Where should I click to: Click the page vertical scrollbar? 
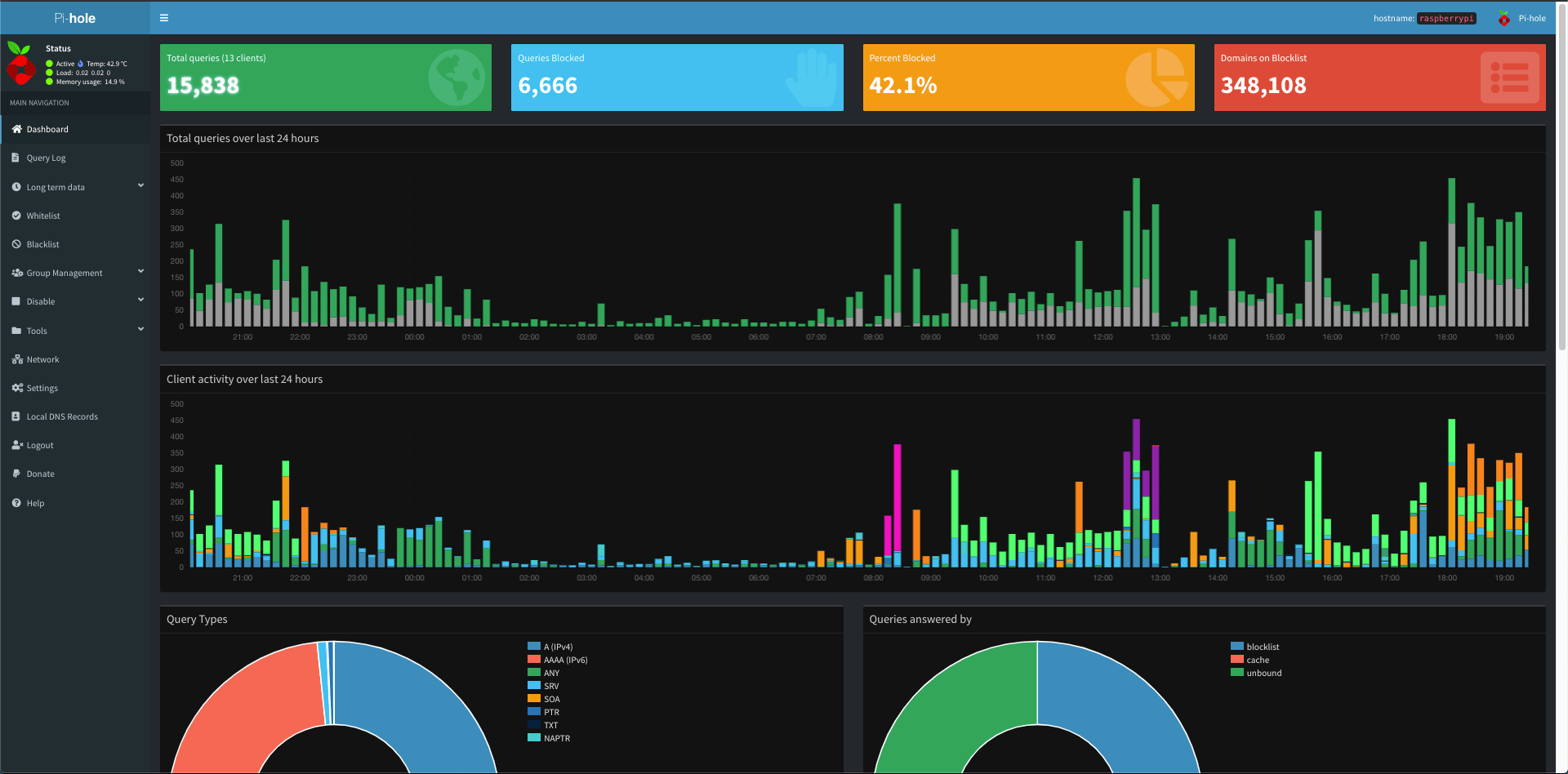1562,180
